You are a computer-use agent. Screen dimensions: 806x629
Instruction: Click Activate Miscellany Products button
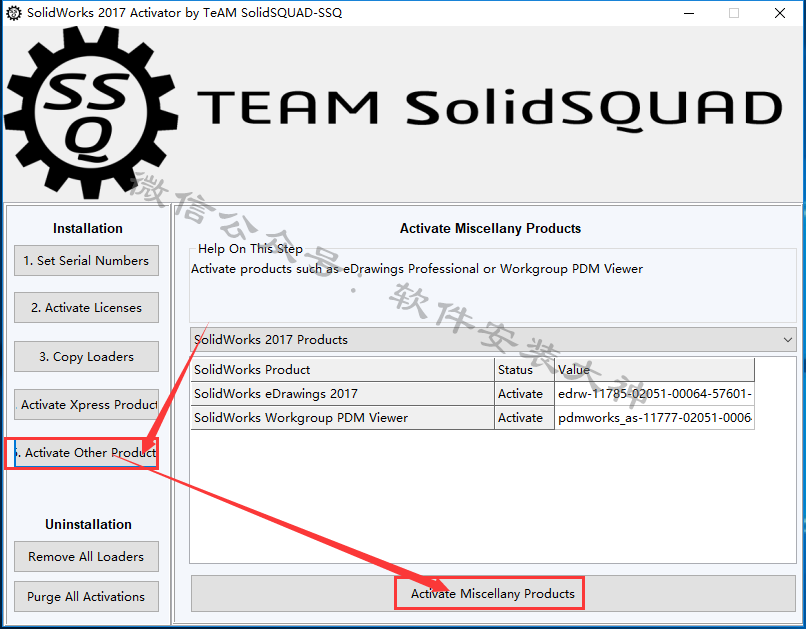tap(493, 594)
